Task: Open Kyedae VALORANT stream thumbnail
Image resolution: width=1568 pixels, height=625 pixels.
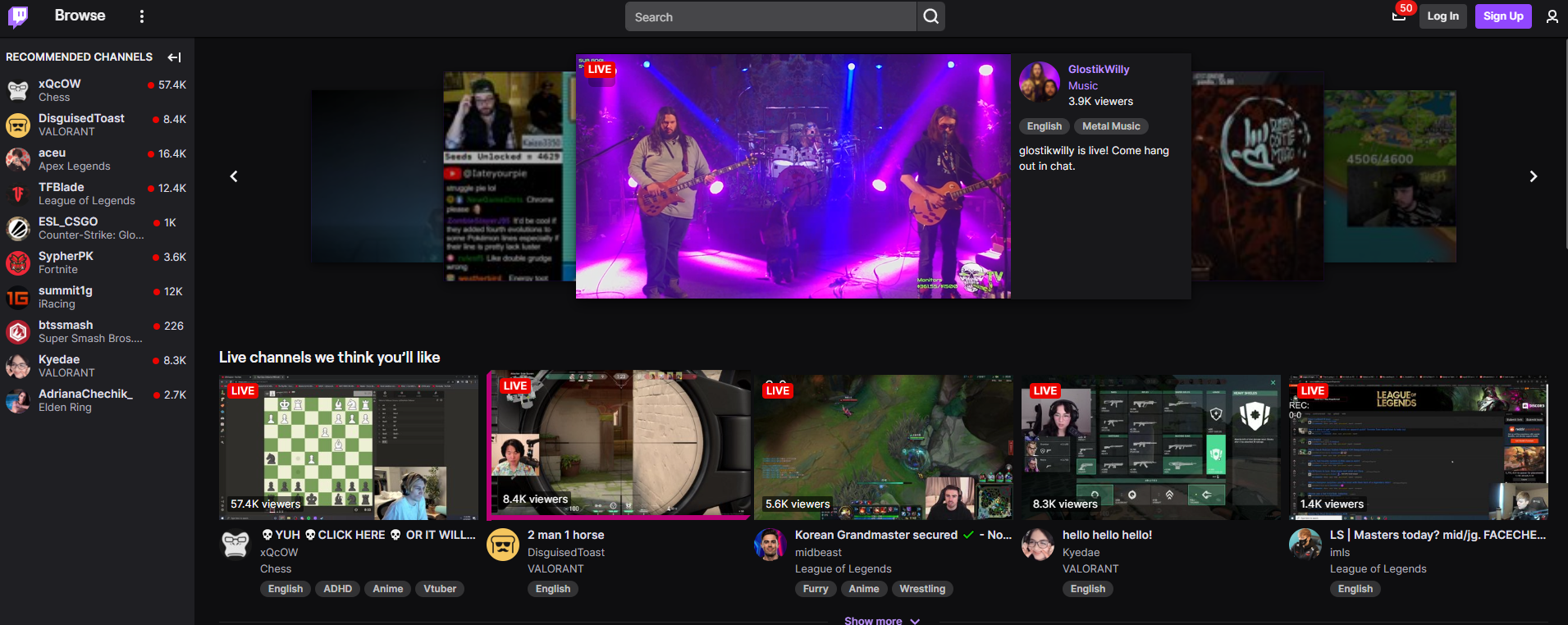Action: (1151, 448)
